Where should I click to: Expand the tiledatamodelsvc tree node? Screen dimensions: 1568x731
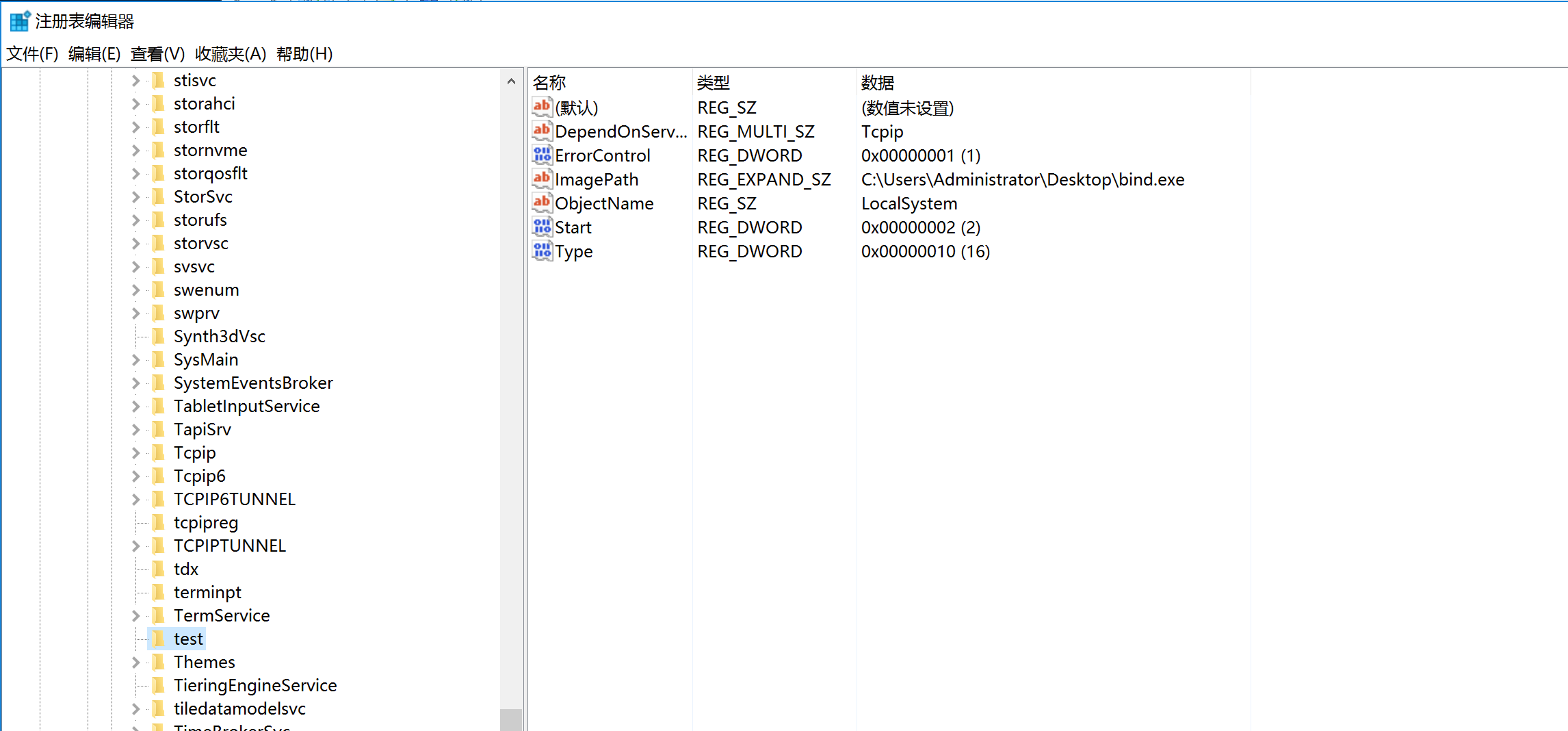pos(135,709)
